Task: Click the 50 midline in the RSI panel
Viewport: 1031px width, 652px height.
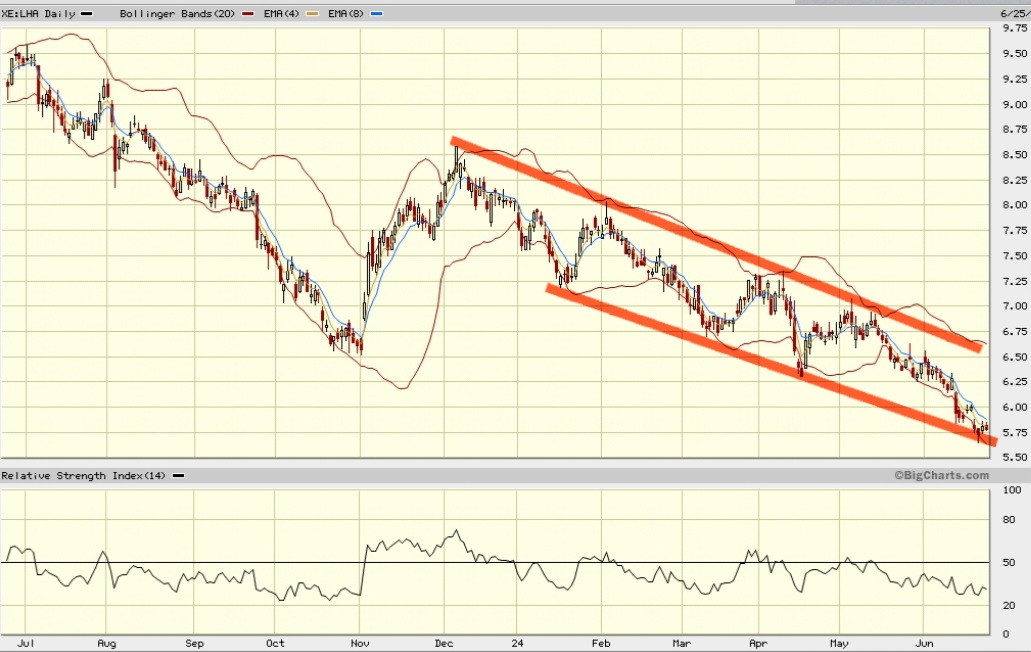Action: pos(500,562)
